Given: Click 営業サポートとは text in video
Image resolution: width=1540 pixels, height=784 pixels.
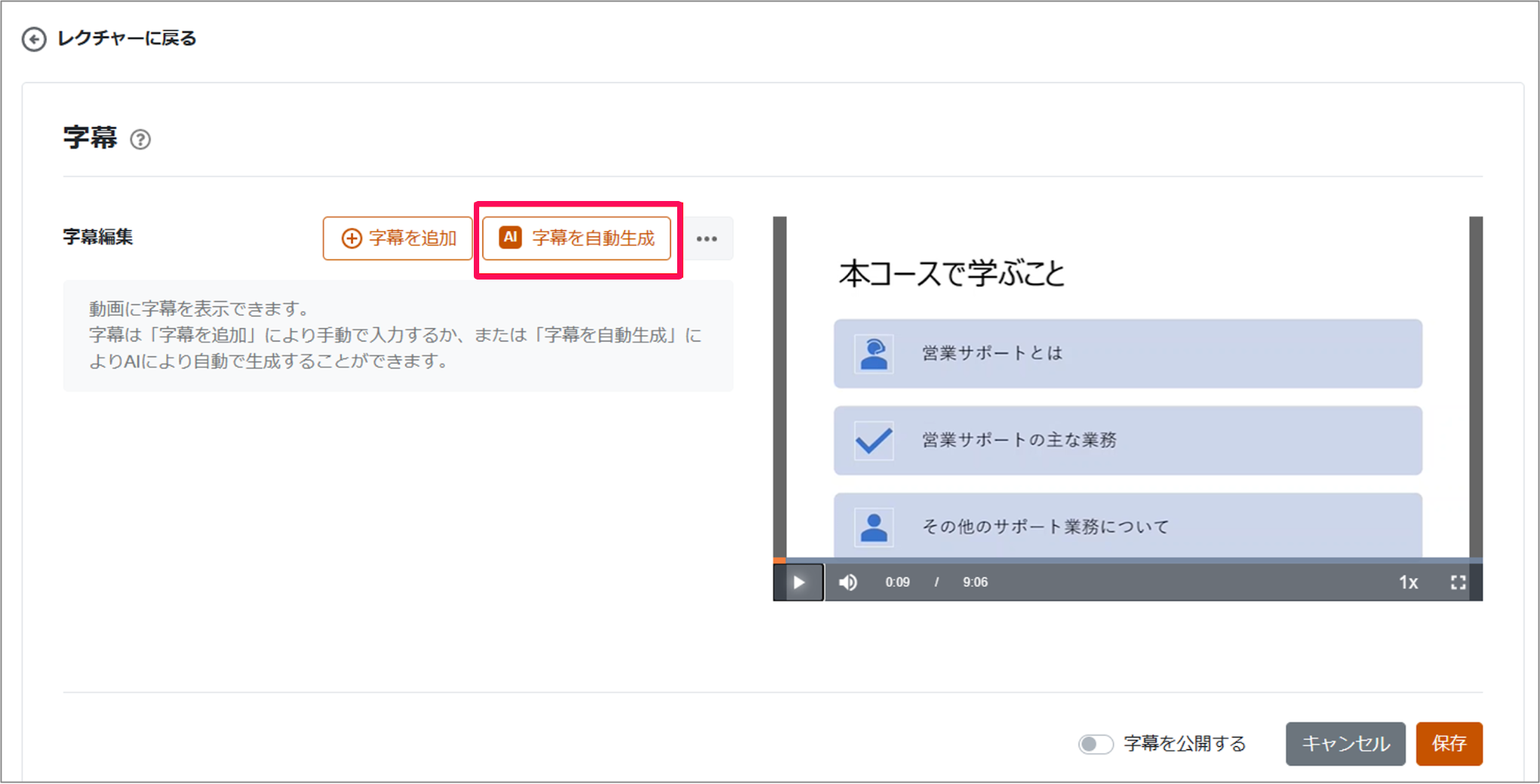Looking at the screenshot, I should tap(992, 353).
